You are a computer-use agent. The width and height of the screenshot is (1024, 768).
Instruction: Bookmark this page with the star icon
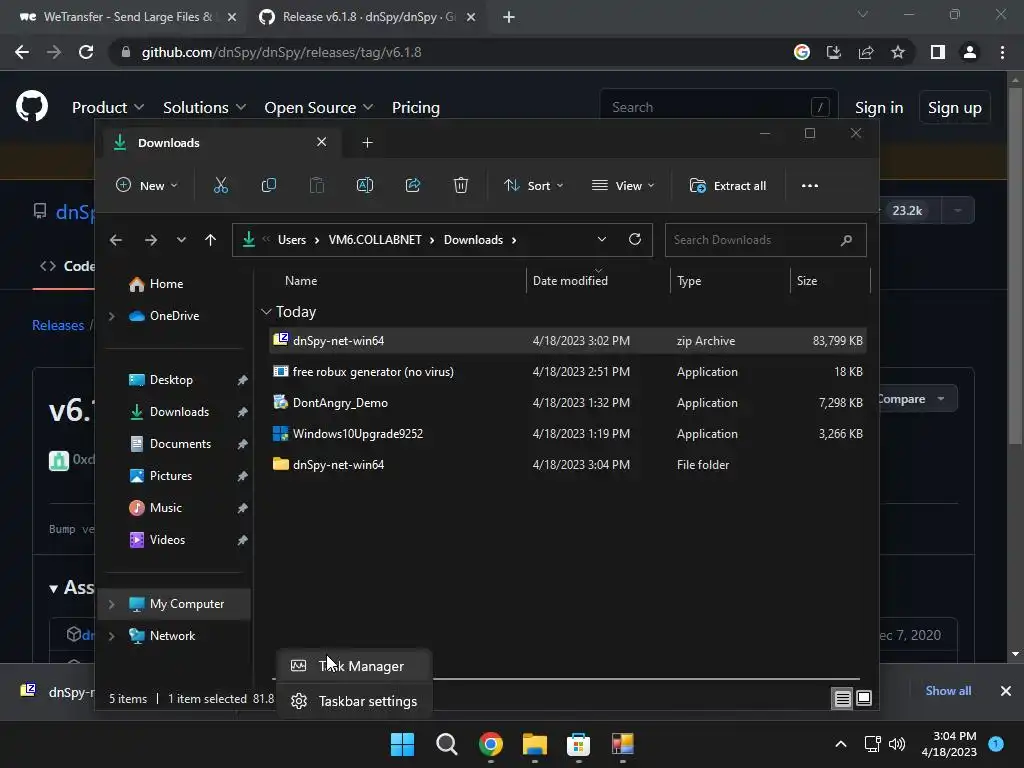[x=899, y=52]
